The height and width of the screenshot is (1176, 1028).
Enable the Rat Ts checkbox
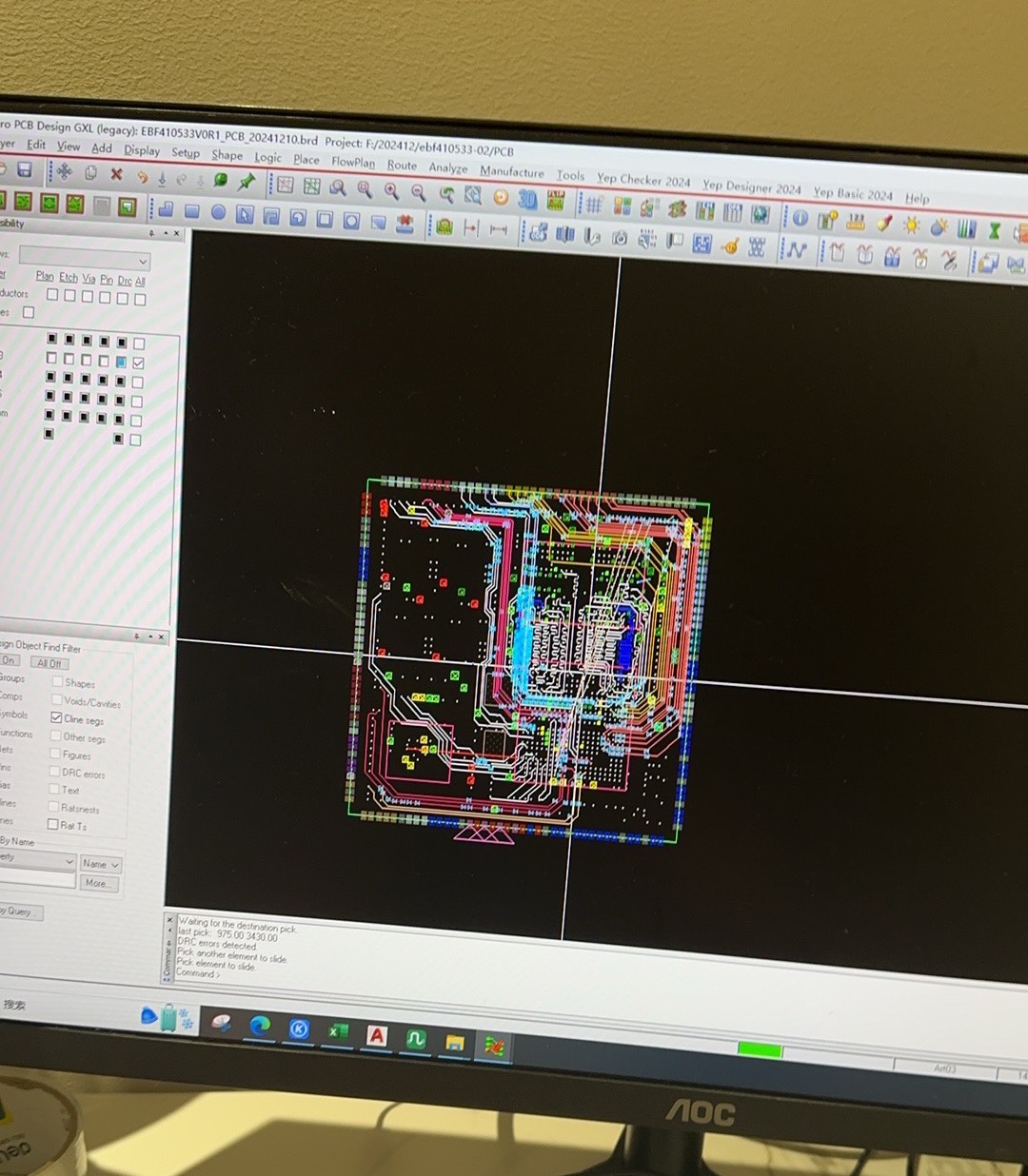53,824
